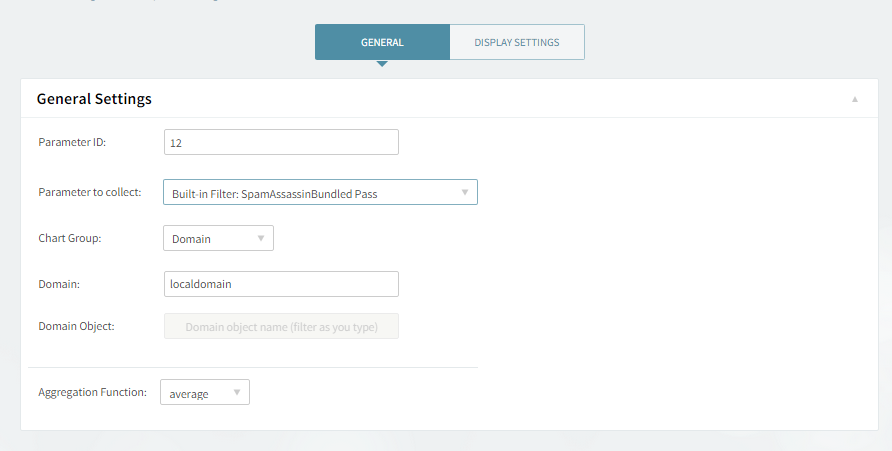Click the Aggregation Function label
This screenshot has width=892, height=451.
click(92, 392)
